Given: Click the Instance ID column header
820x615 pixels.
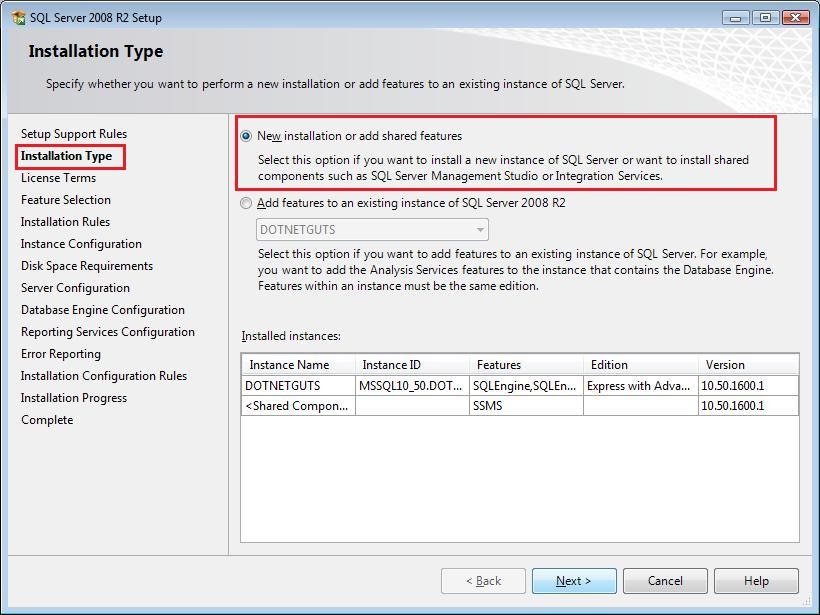Looking at the screenshot, I should coord(412,365).
